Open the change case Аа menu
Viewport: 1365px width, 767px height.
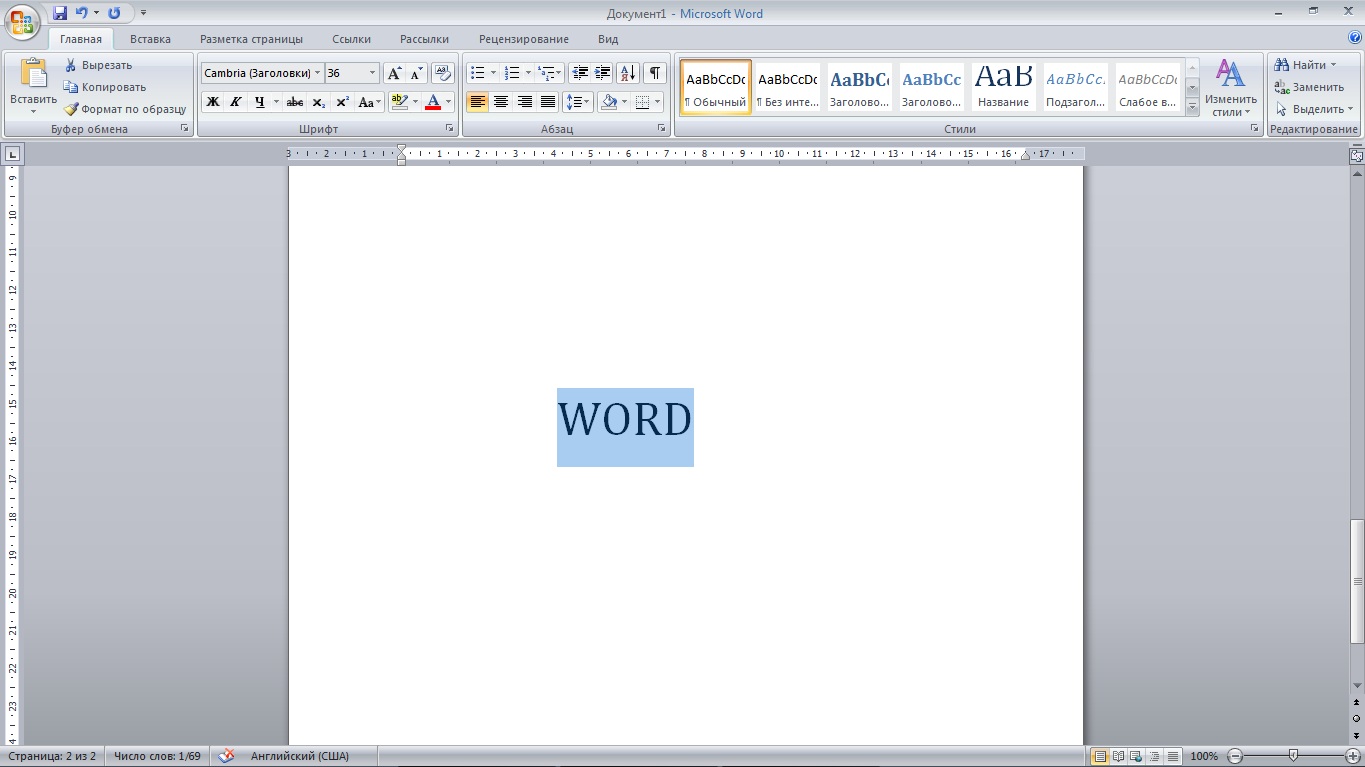click(x=369, y=102)
